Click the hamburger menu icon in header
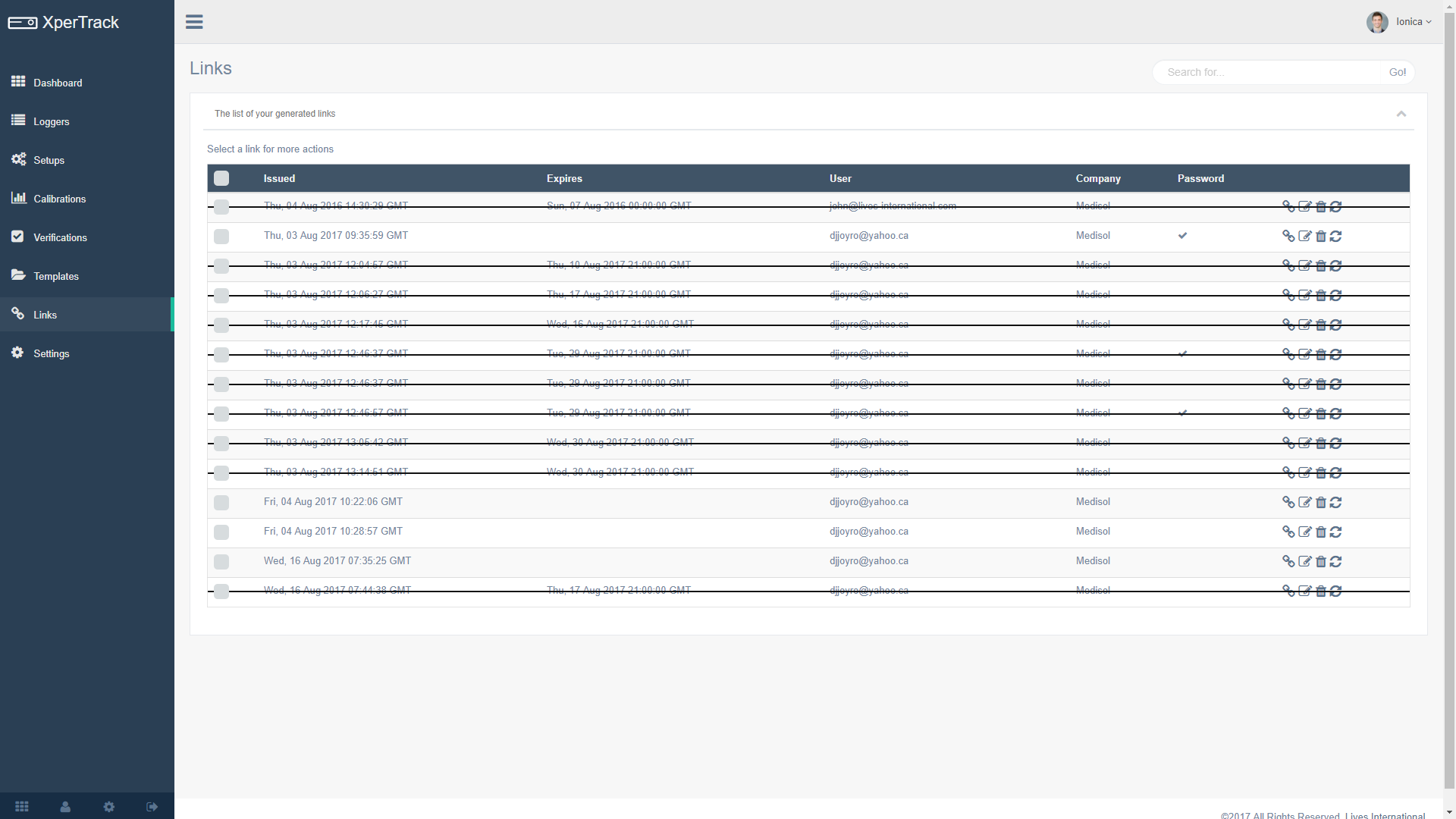1456x819 pixels. click(x=194, y=21)
